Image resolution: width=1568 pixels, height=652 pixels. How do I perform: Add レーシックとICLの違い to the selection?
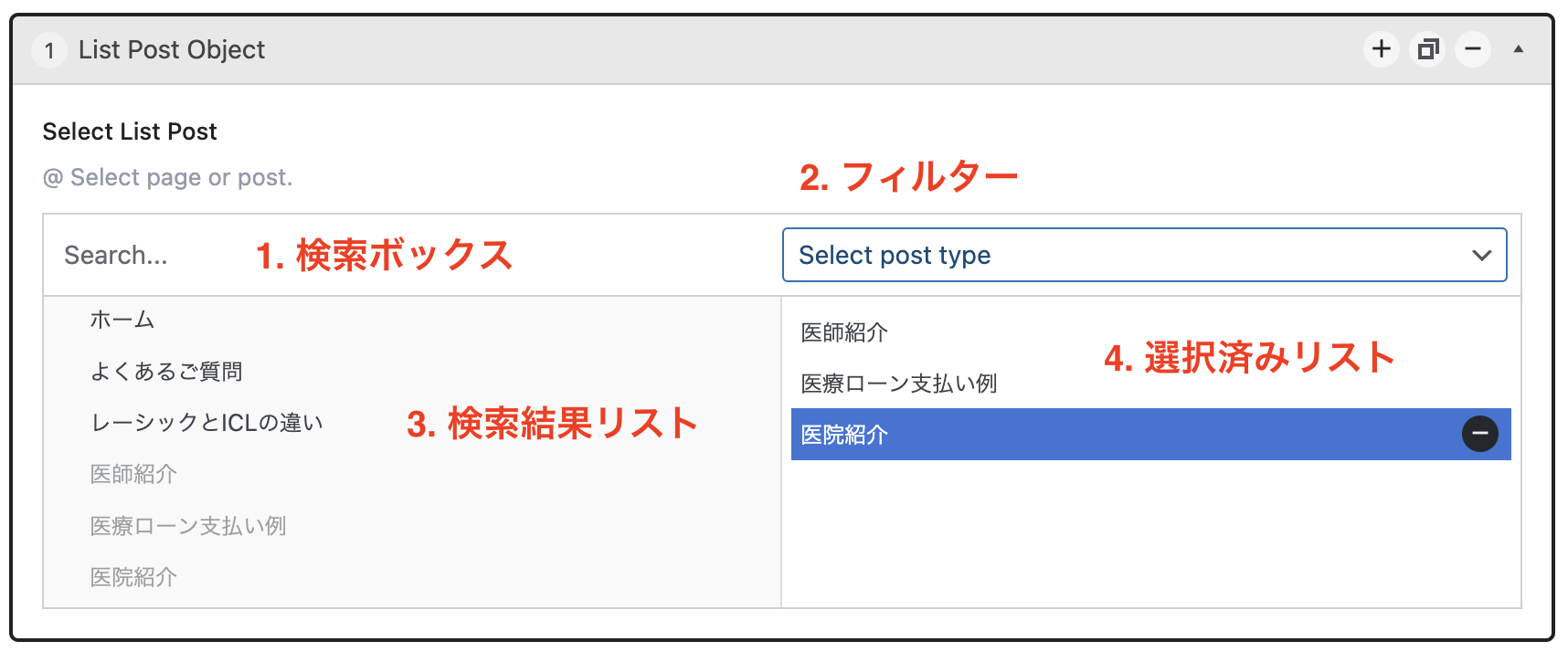[207, 423]
